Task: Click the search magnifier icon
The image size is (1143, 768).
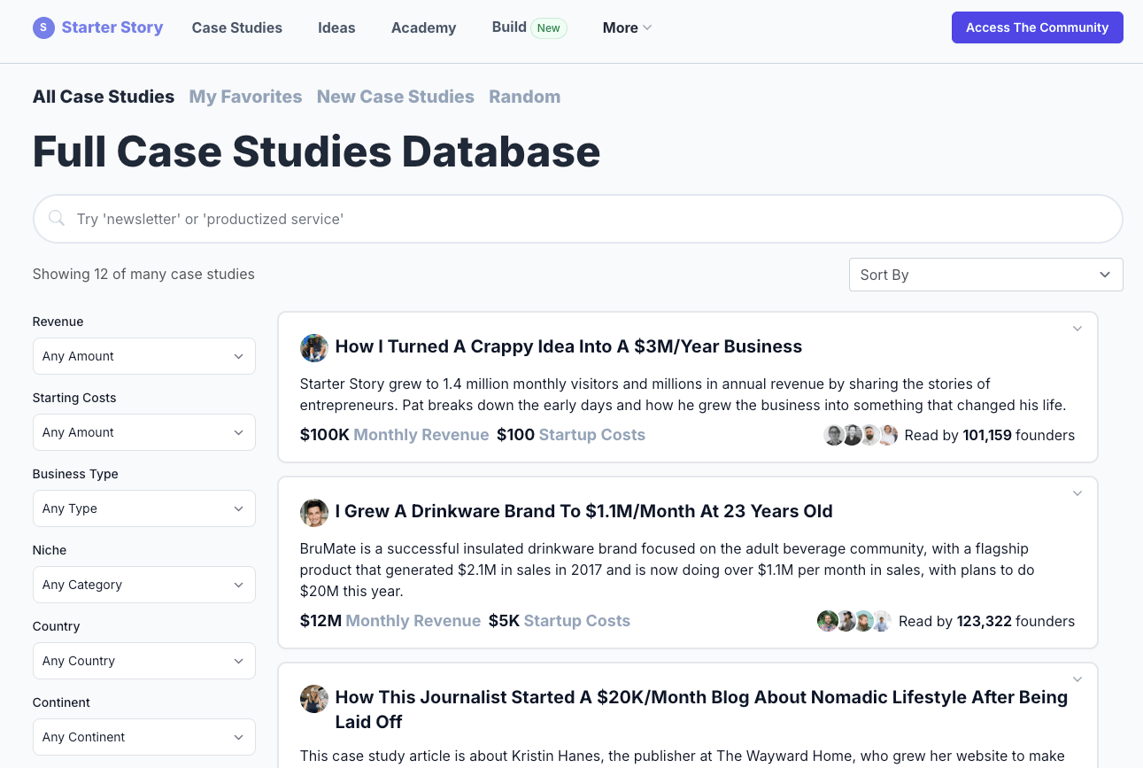Action: pos(56,219)
